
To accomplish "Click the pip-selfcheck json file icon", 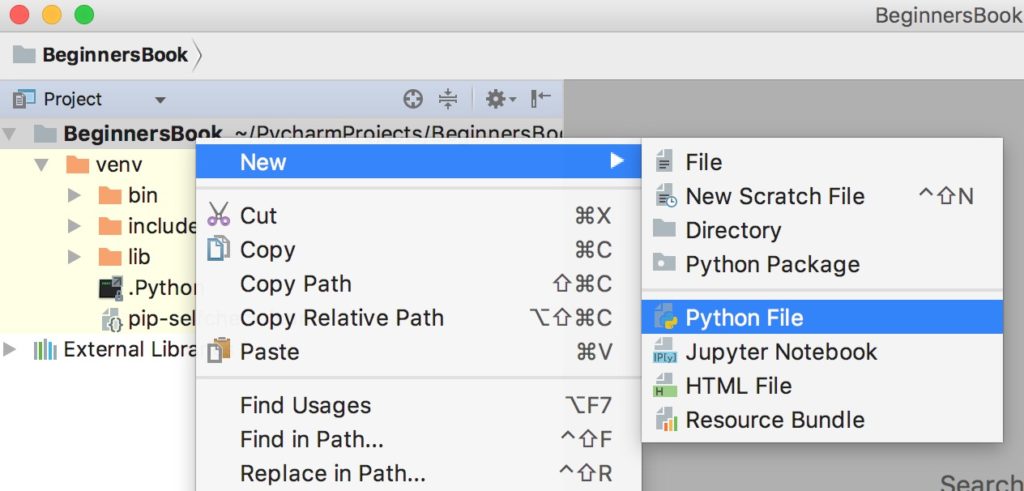I will point(112,319).
